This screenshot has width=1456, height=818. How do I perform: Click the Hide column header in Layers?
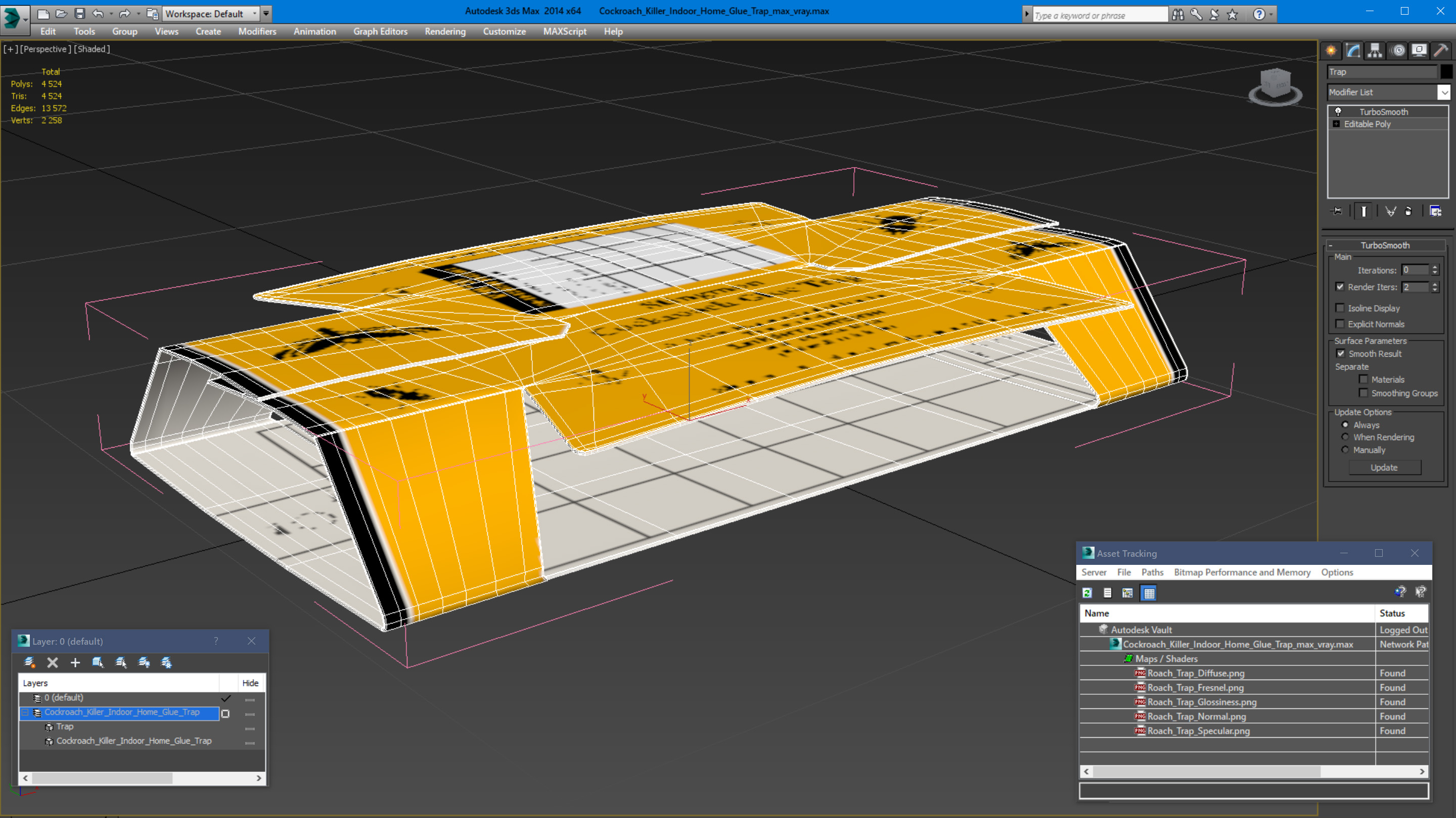pyautogui.click(x=250, y=683)
